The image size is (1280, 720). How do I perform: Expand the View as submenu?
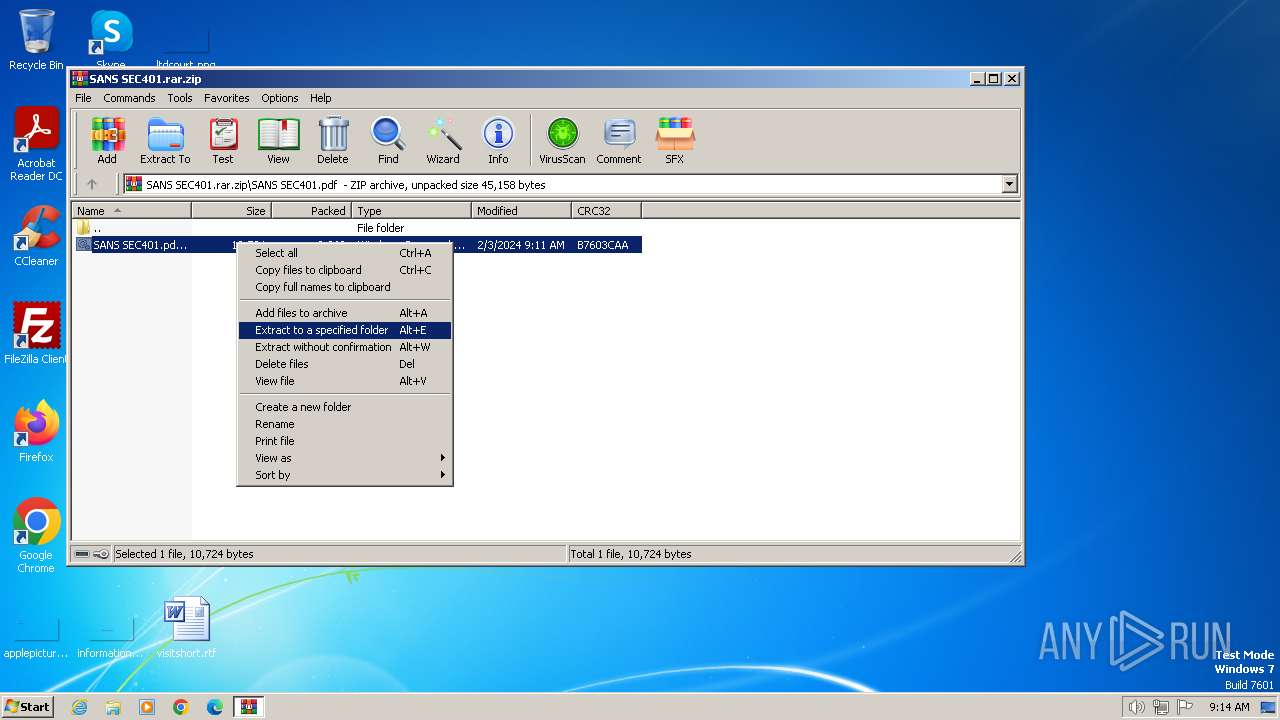(x=345, y=458)
